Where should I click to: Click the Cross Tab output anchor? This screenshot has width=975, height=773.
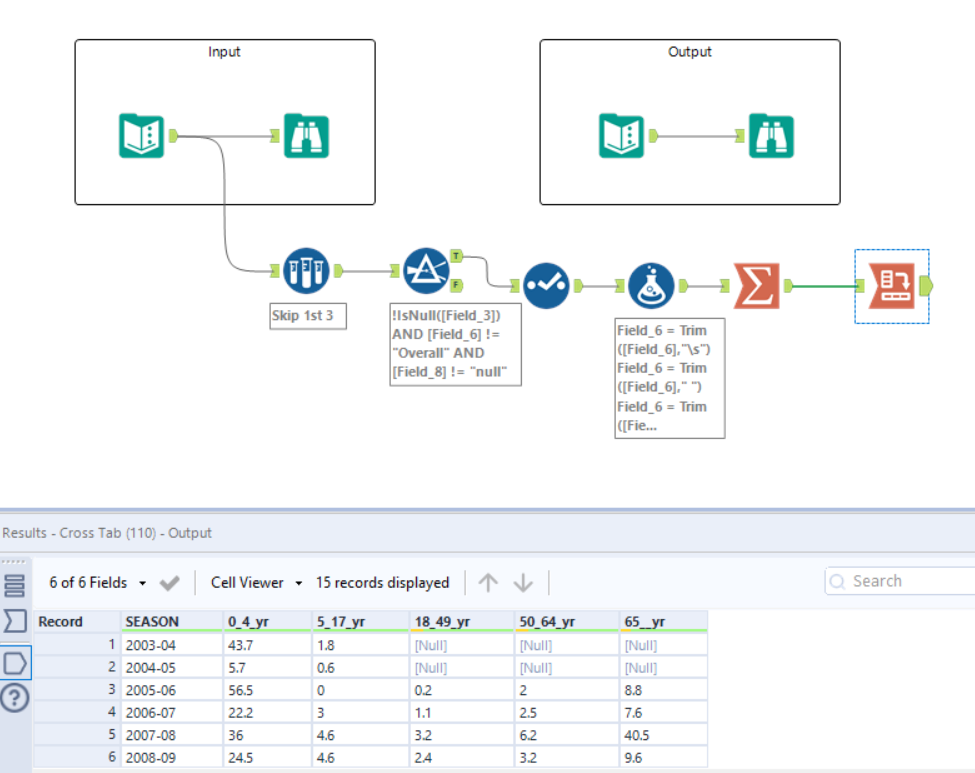point(926,285)
